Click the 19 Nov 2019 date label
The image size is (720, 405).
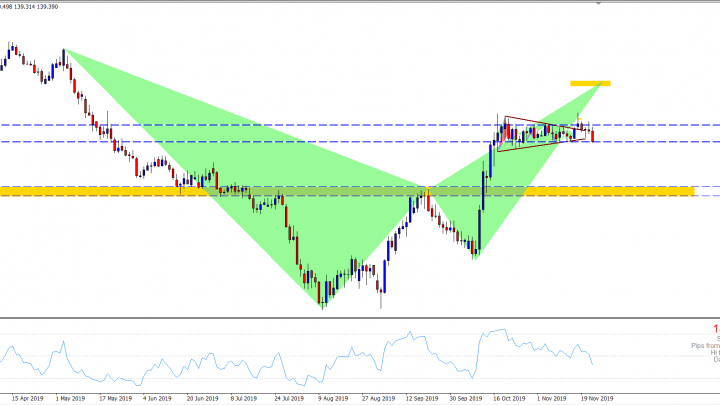596,397
